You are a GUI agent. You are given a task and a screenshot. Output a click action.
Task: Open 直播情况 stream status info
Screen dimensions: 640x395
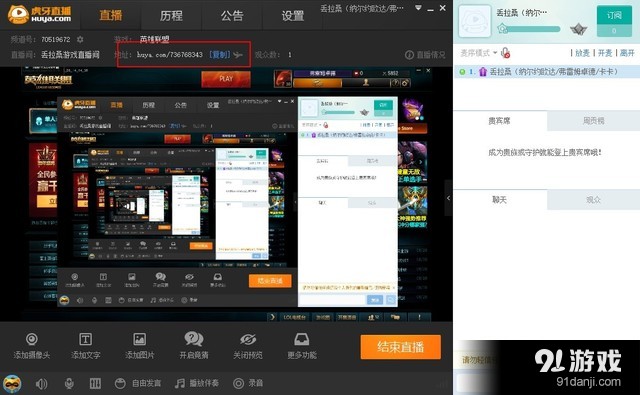coord(425,55)
